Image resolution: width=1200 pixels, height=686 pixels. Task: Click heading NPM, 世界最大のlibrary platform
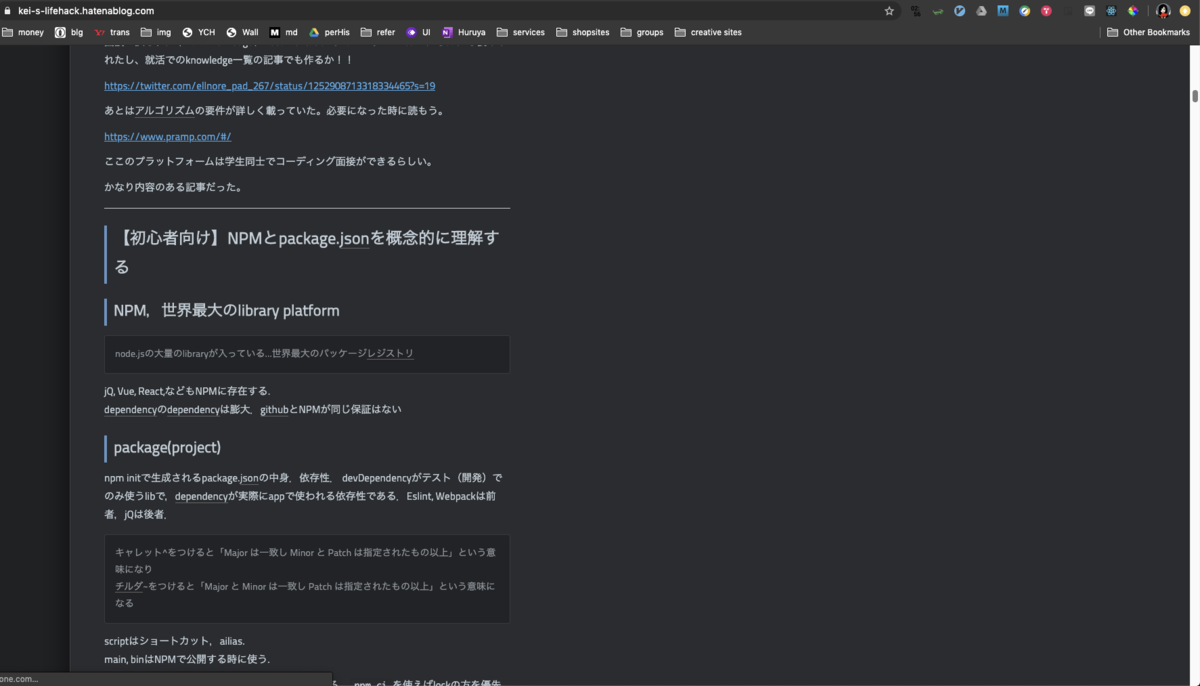[x=226, y=311]
